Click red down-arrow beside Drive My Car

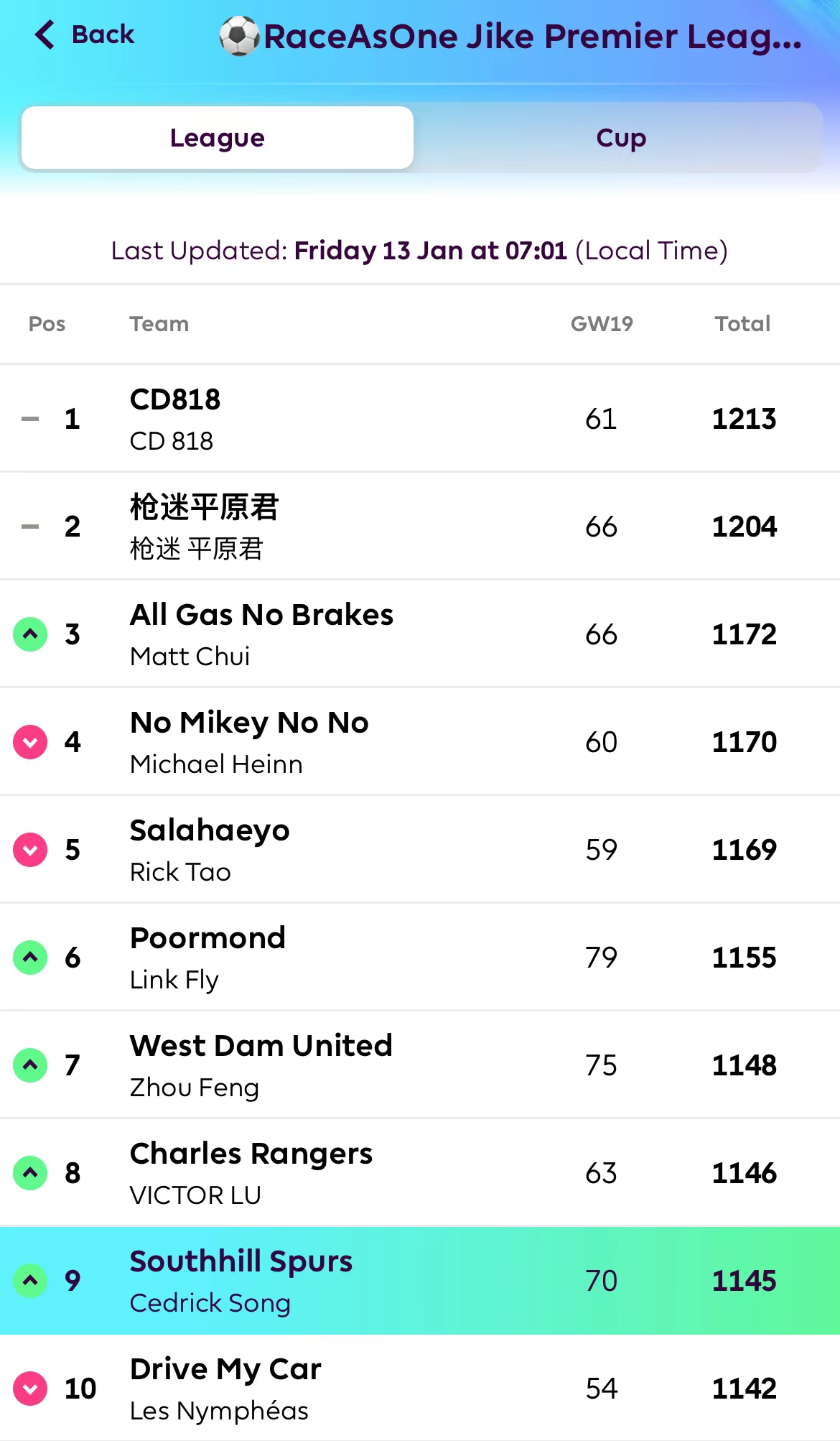[30, 1389]
